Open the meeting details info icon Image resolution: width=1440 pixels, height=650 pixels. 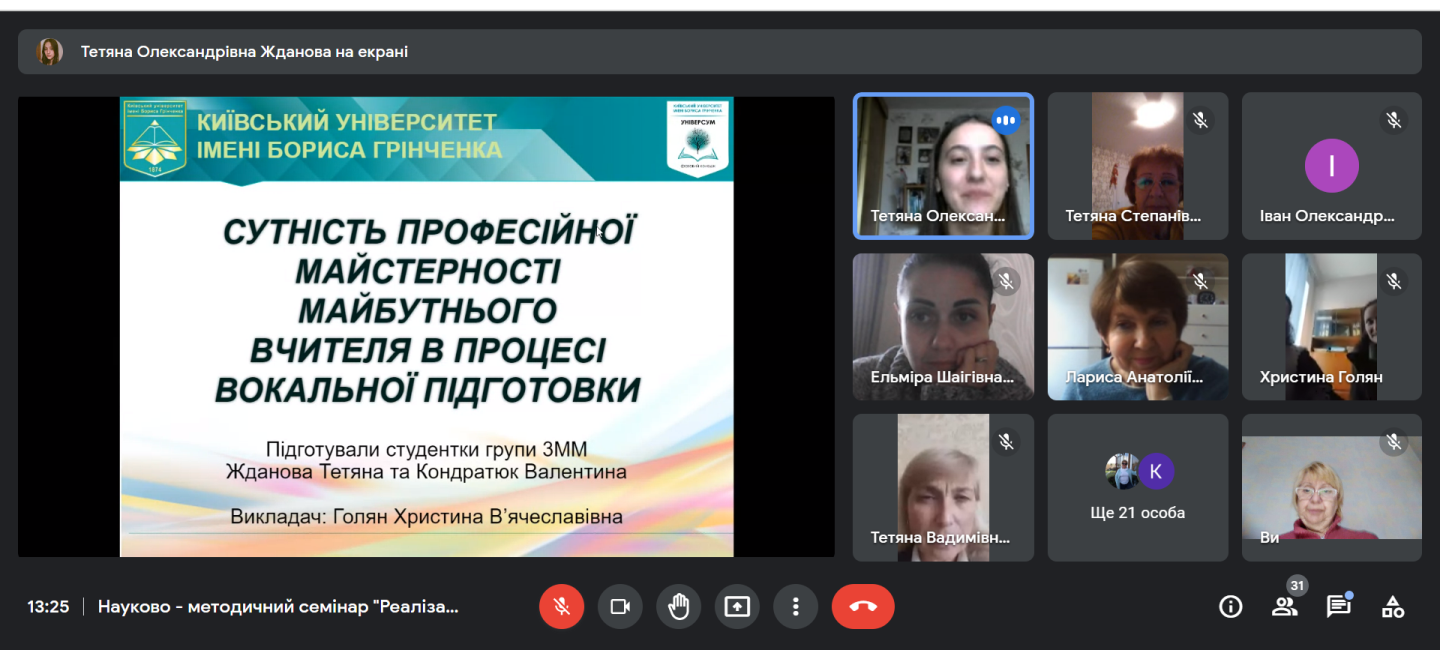[1231, 606]
